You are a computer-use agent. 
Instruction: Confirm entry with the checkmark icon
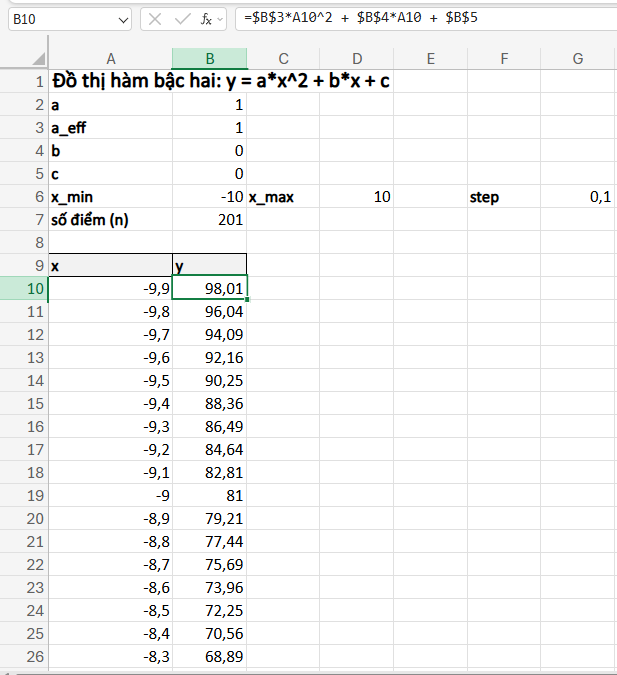pos(183,19)
